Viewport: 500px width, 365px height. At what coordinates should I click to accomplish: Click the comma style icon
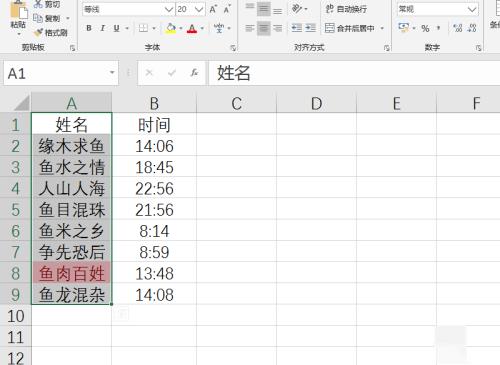pos(439,28)
